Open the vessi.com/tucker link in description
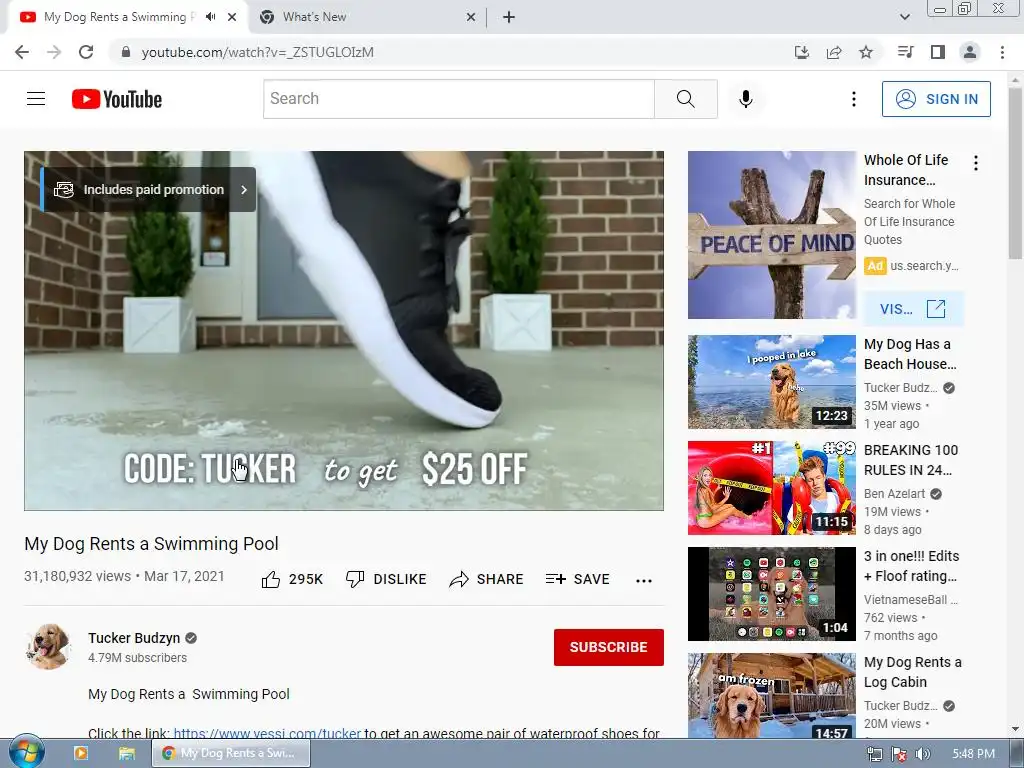The width and height of the screenshot is (1024, 768). click(x=267, y=733)
